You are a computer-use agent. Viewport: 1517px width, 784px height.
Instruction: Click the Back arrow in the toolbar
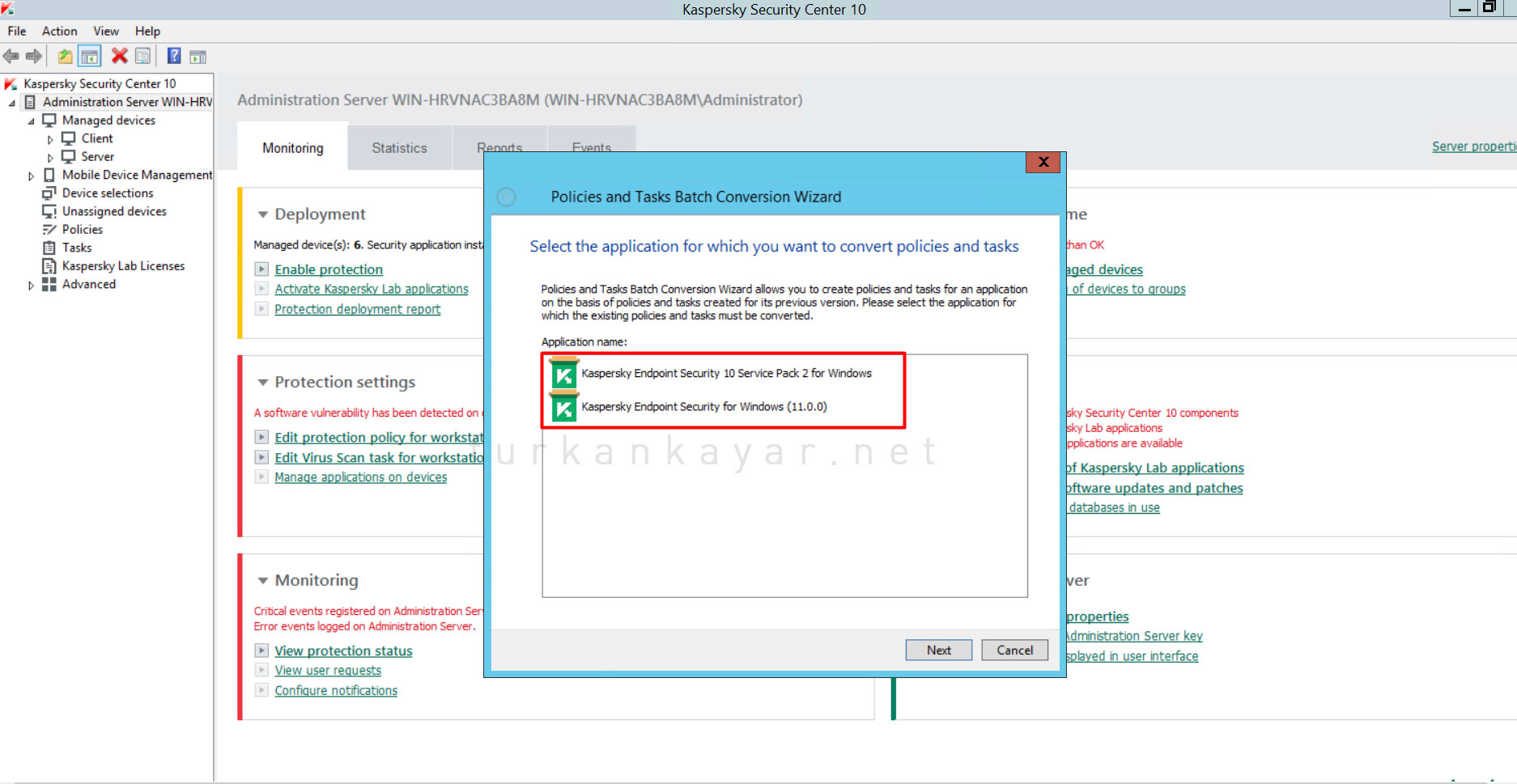[x=11, y=56]
